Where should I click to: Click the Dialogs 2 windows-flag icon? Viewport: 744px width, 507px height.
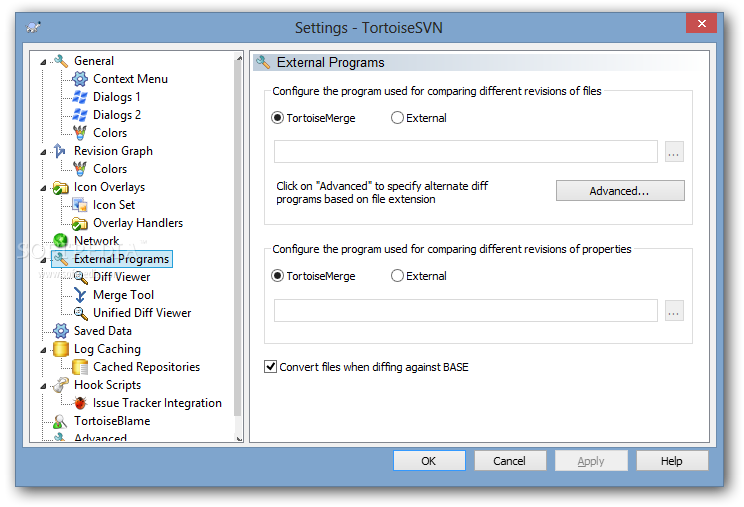(80, 115)
